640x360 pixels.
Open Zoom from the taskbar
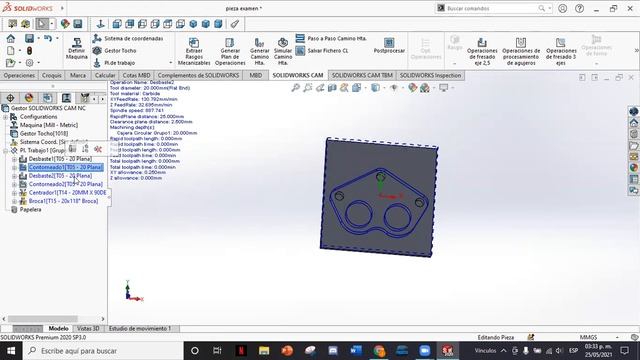pyautogui.click(x=425, y=351)
